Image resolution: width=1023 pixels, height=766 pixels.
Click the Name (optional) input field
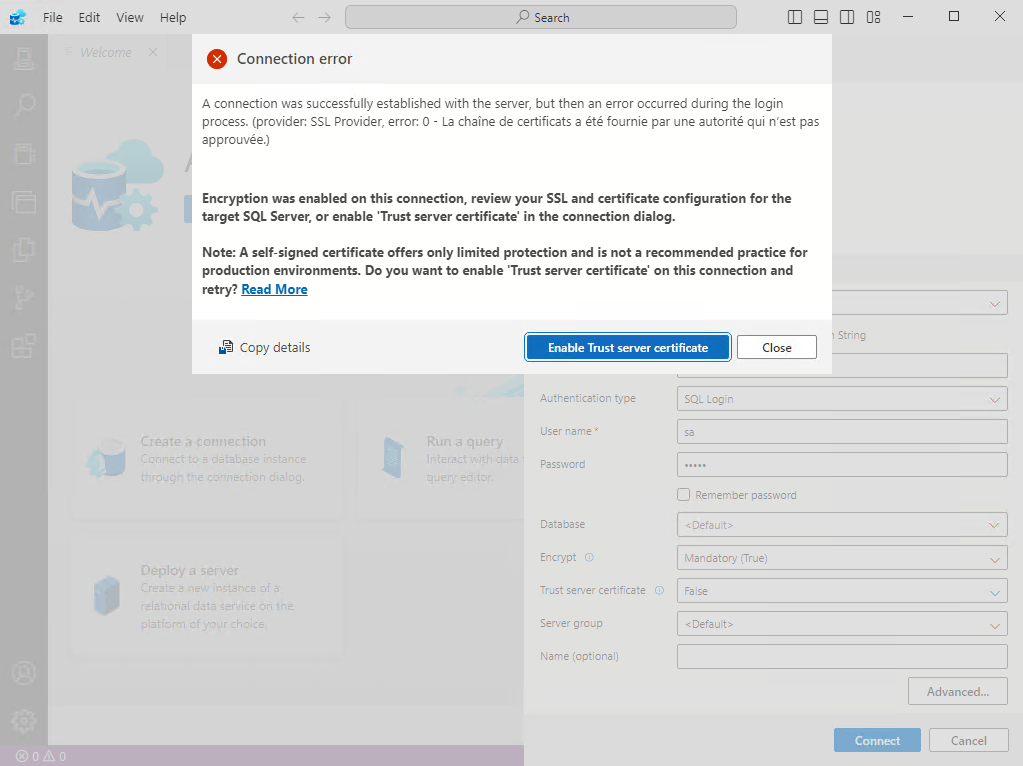point(842,656)
